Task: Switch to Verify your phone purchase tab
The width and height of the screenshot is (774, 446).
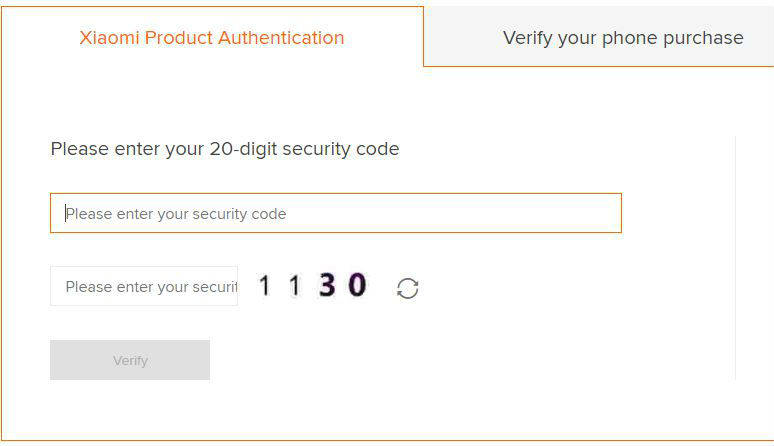Action: [622, 38]
